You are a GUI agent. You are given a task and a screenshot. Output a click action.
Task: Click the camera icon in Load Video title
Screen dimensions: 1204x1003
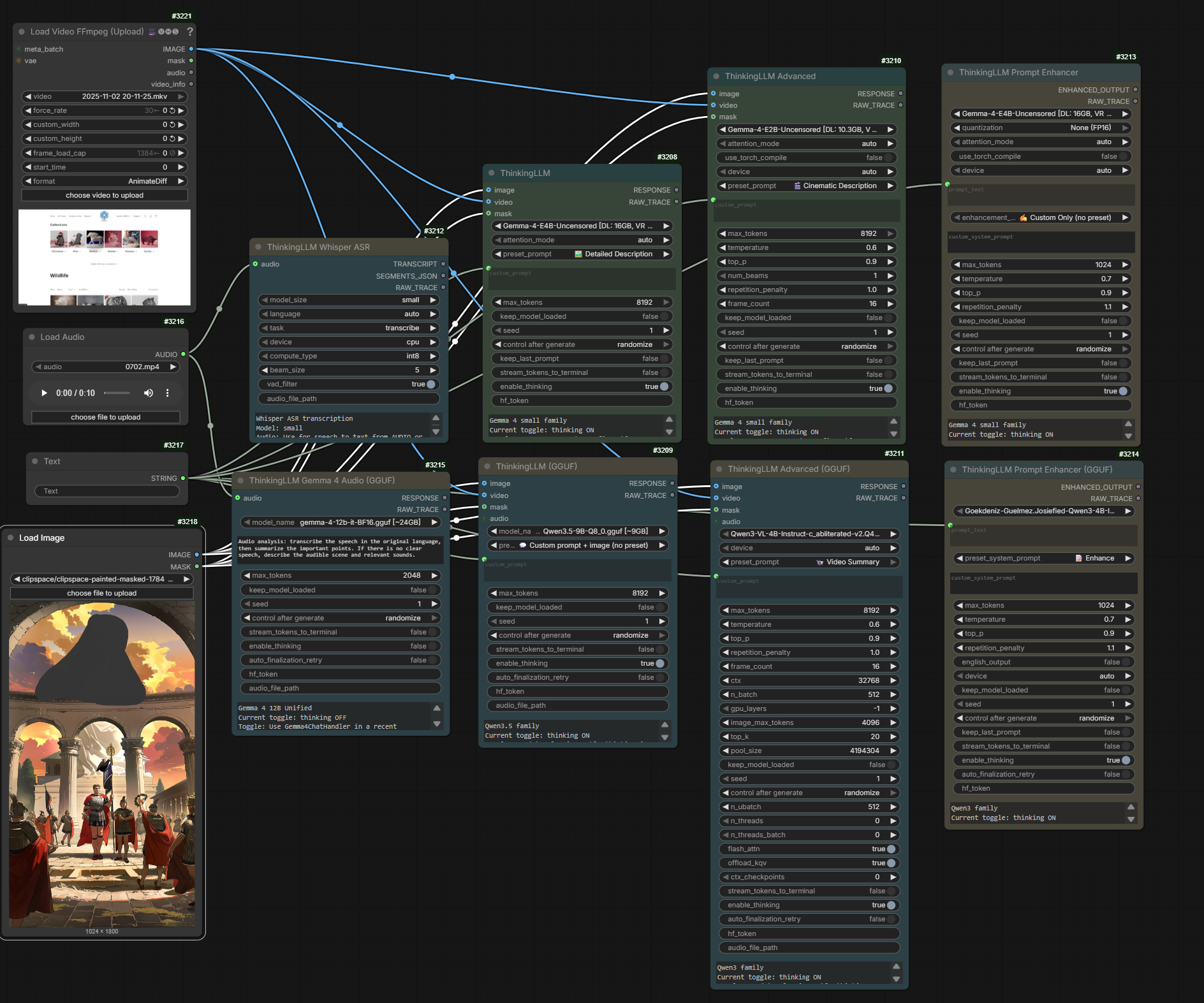(152, 31)
